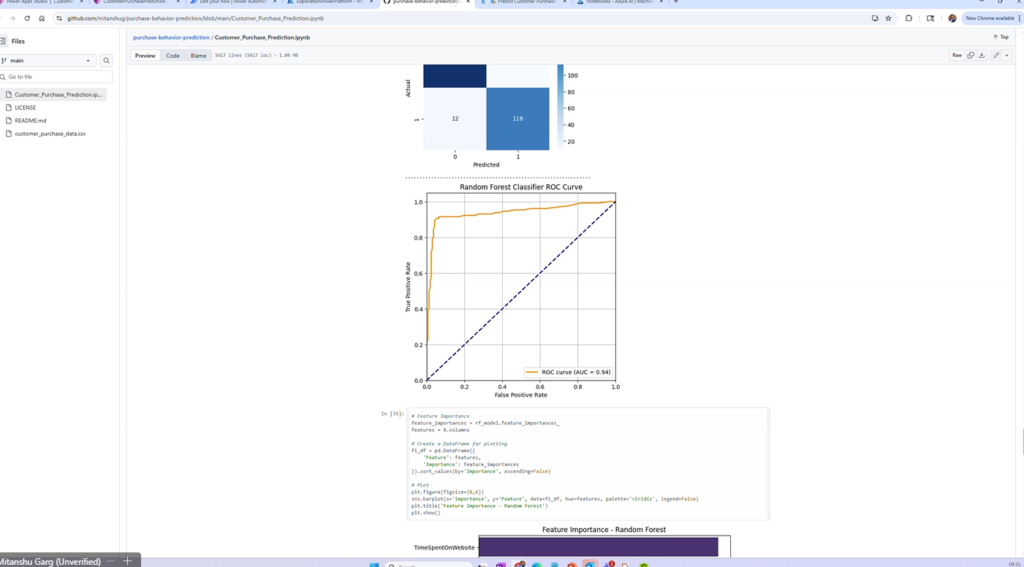
Task: Click the Go to file search field
Action: pyautogui.click(x=58, y=77)
